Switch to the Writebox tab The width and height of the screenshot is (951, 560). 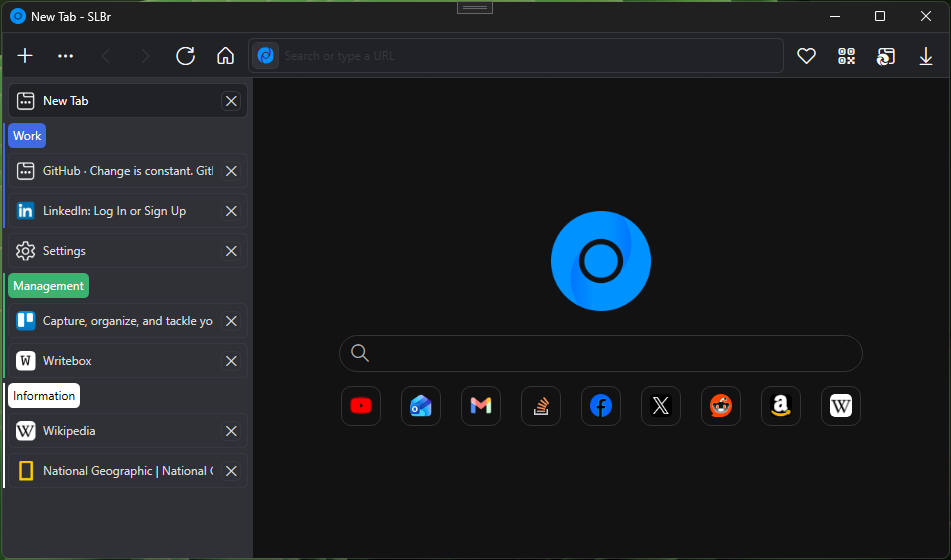(128, 361)
